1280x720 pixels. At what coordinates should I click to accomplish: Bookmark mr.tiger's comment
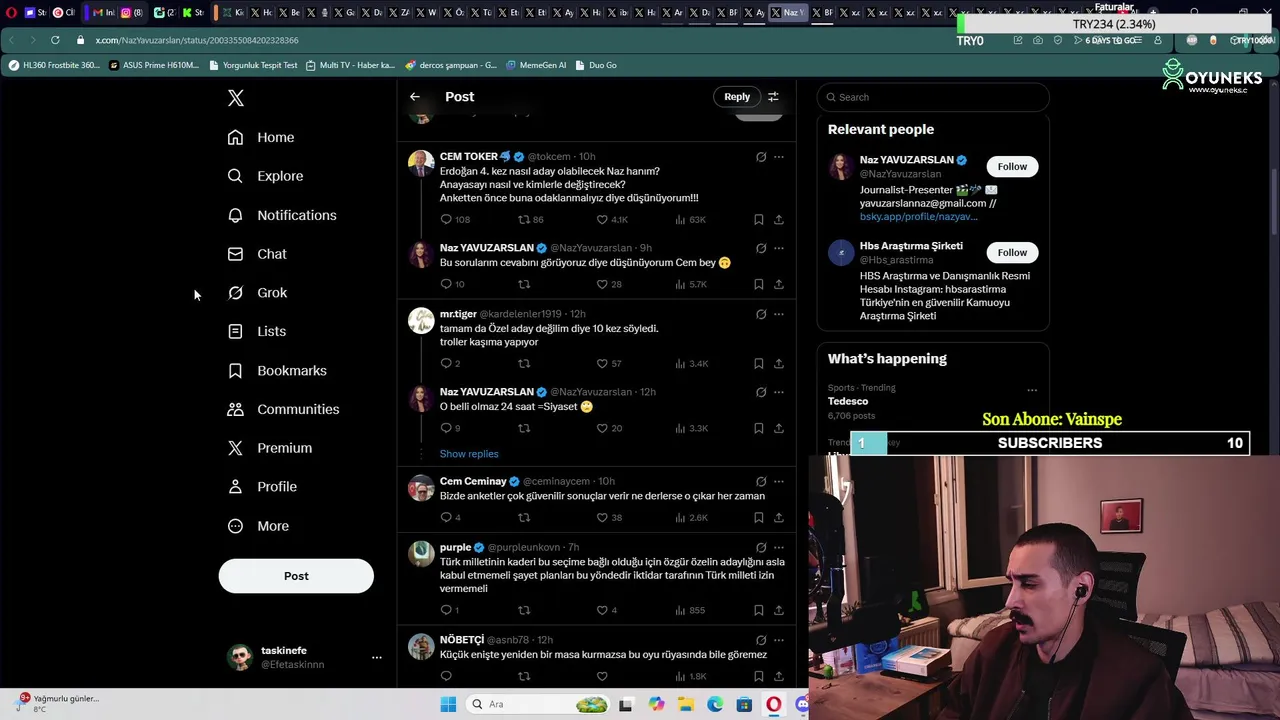(758, 363)
